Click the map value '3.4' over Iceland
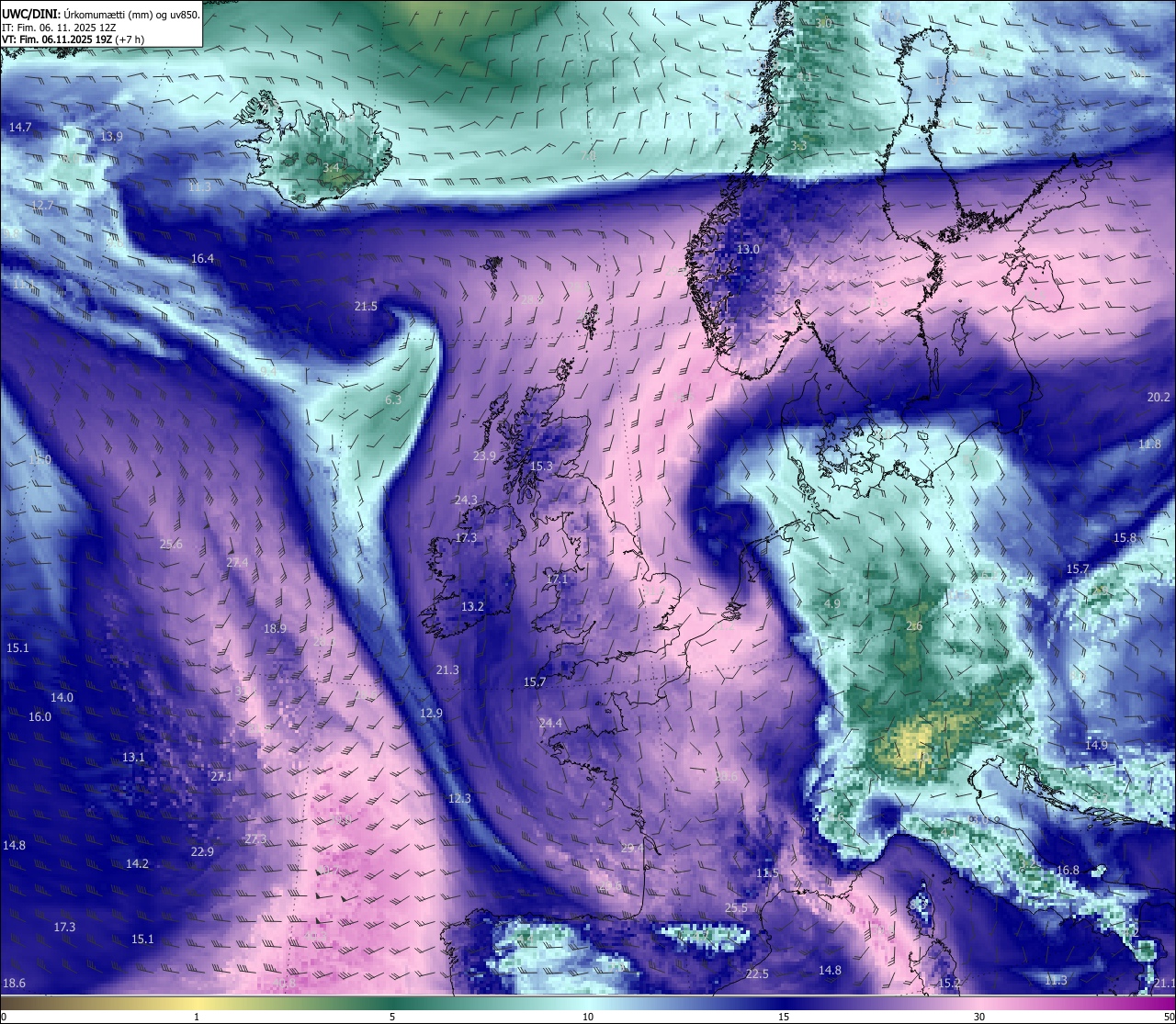Viewport: 1176px width, 1024px height. [x=331, y=168]
